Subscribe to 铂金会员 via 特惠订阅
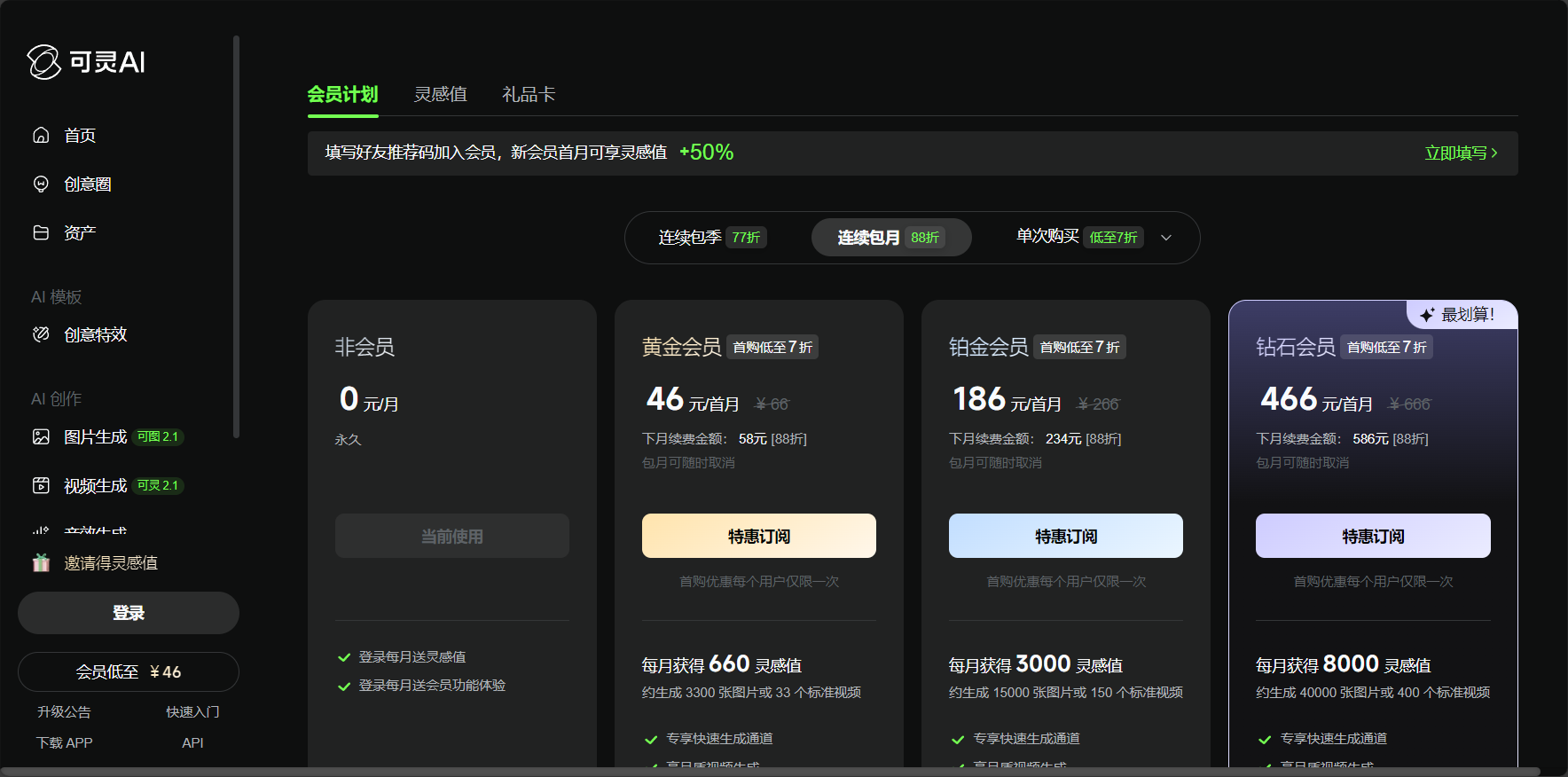 (1066, 536)
